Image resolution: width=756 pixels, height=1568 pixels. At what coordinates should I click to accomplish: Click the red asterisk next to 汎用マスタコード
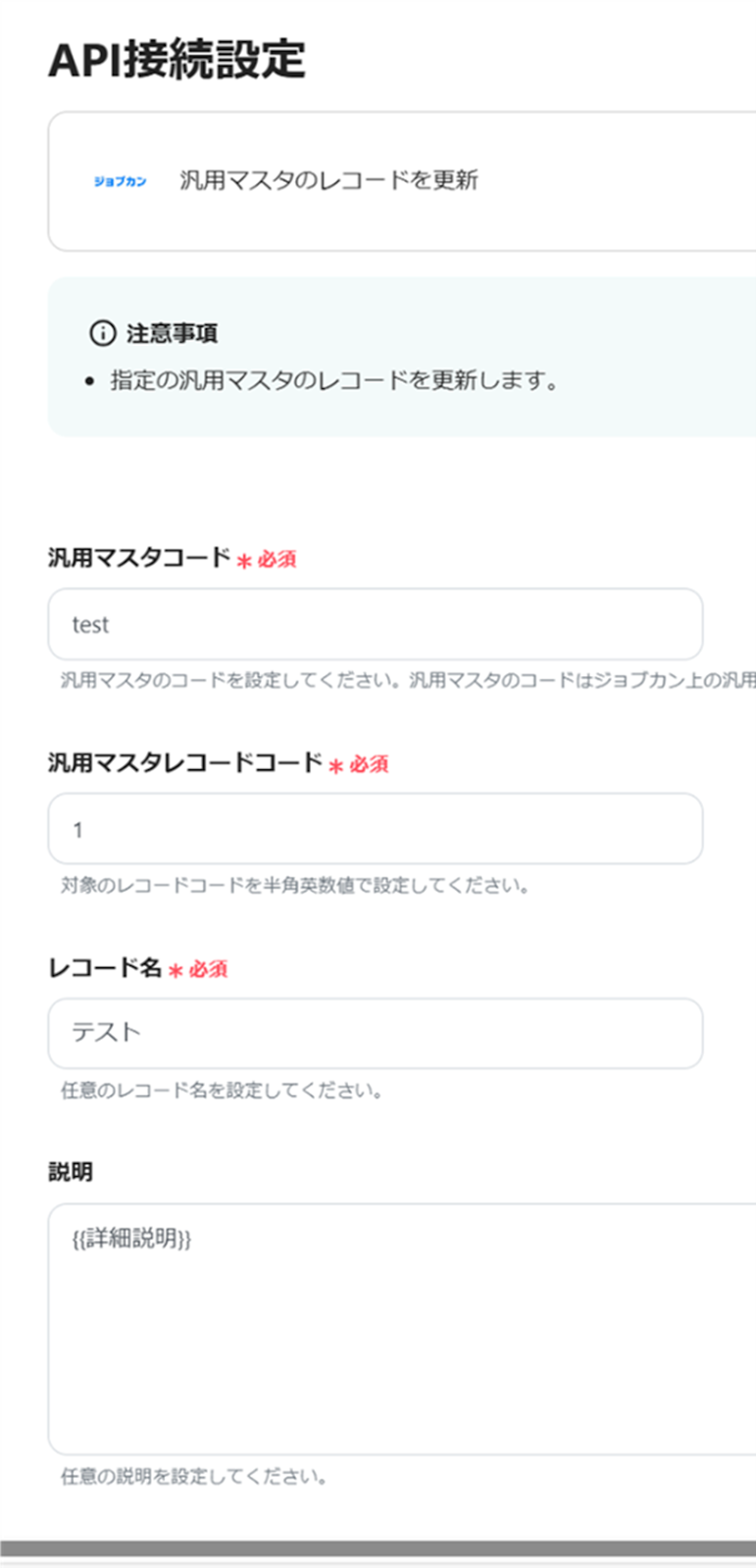tap(244, 561)
